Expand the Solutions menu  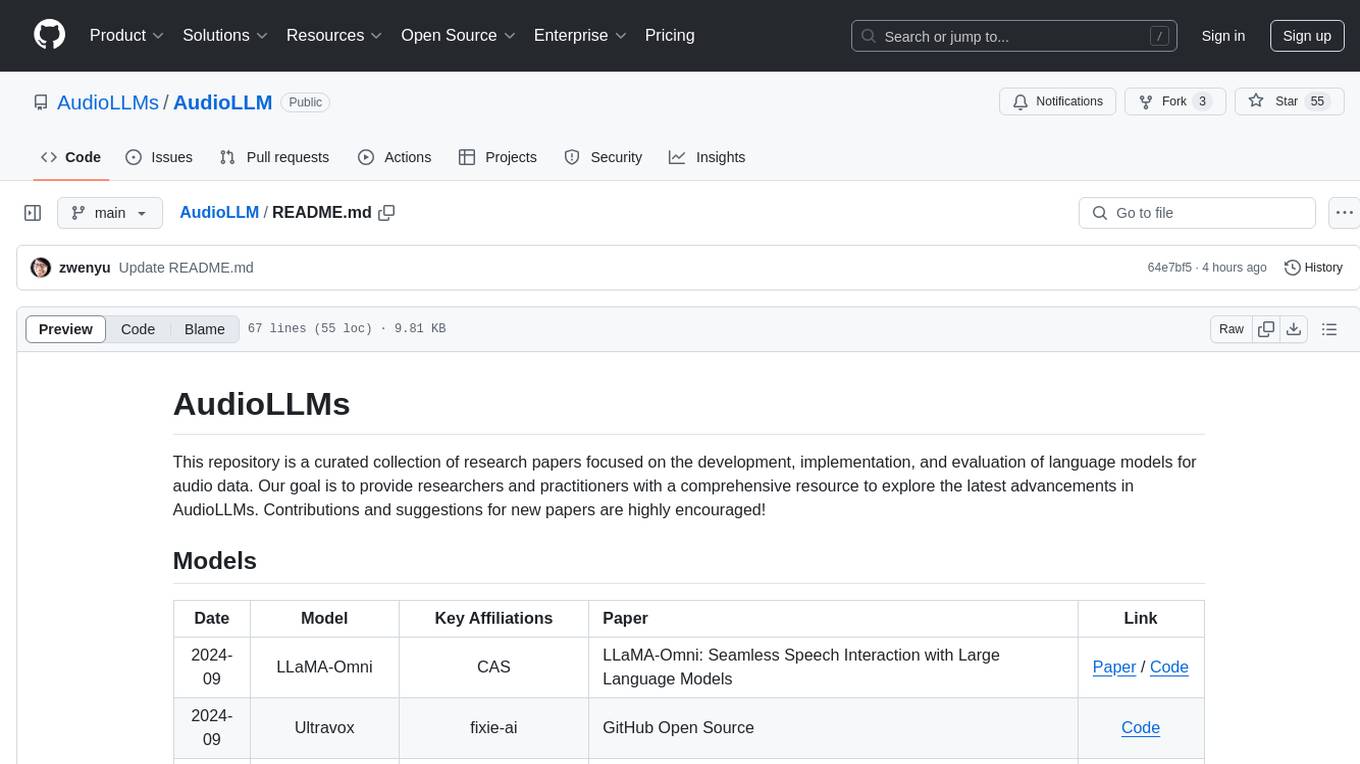[225, 35]
